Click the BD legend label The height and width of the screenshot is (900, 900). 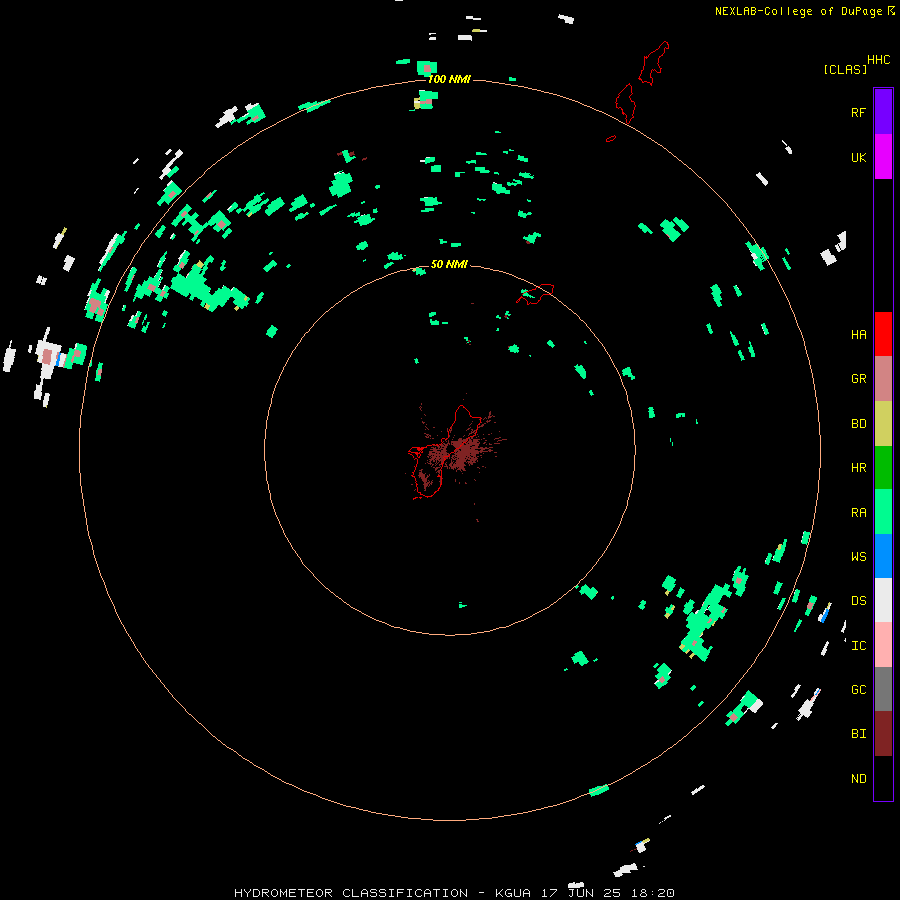coord(858,423)
